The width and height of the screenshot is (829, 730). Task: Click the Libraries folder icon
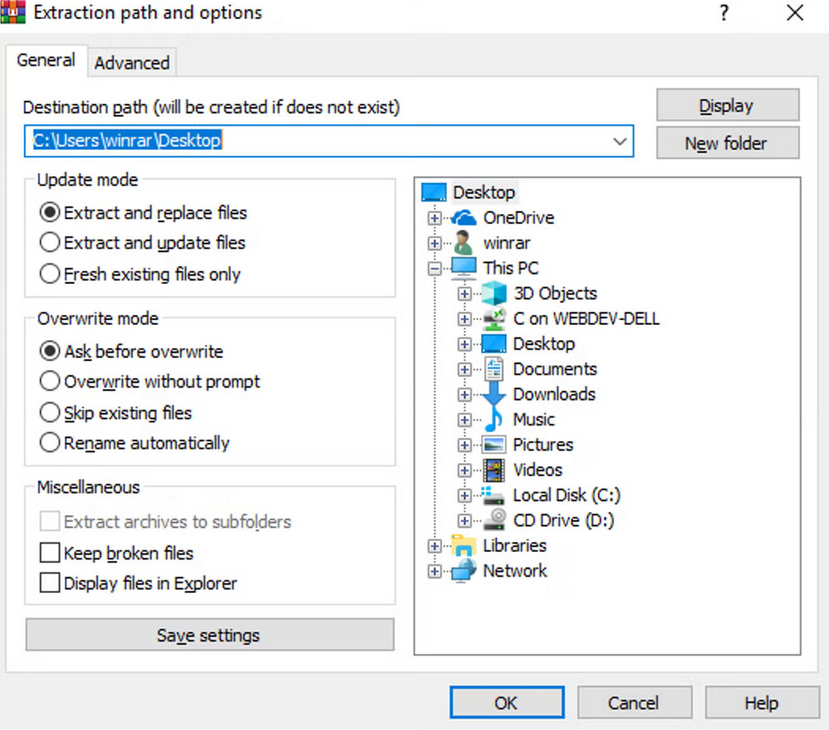pos(464,546)
